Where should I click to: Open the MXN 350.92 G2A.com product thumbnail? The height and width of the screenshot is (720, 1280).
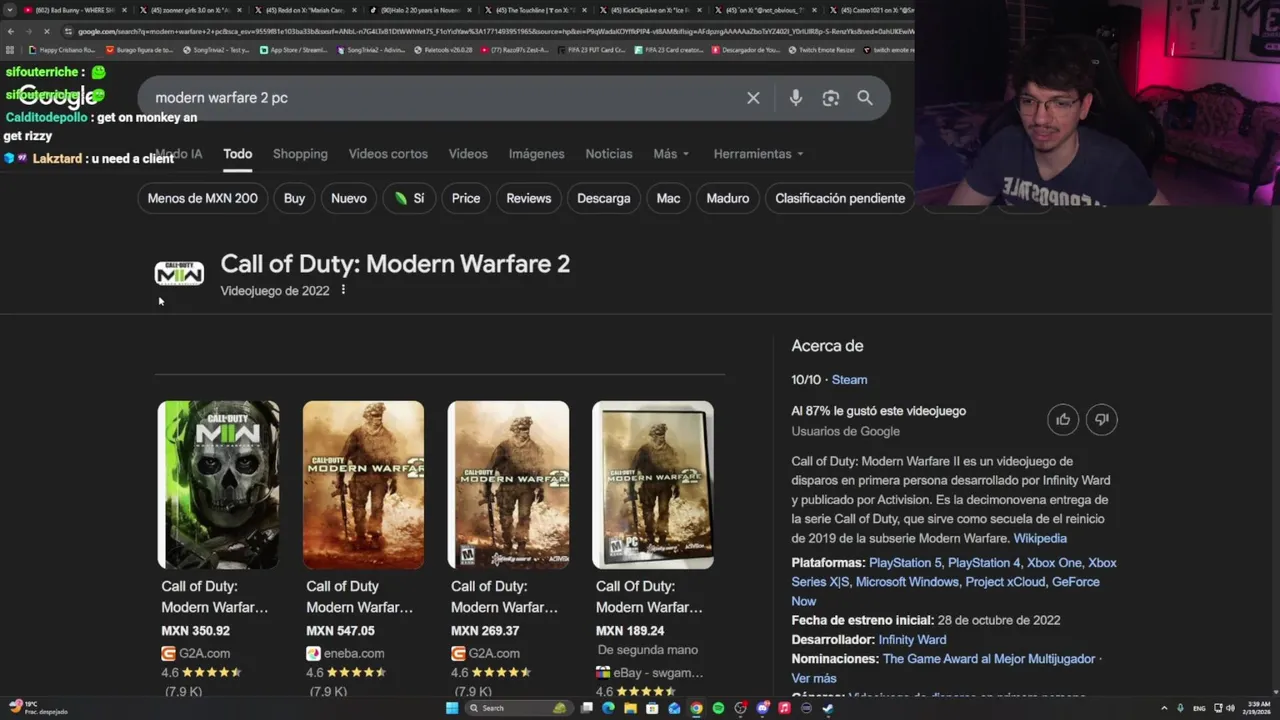(218, 485)
